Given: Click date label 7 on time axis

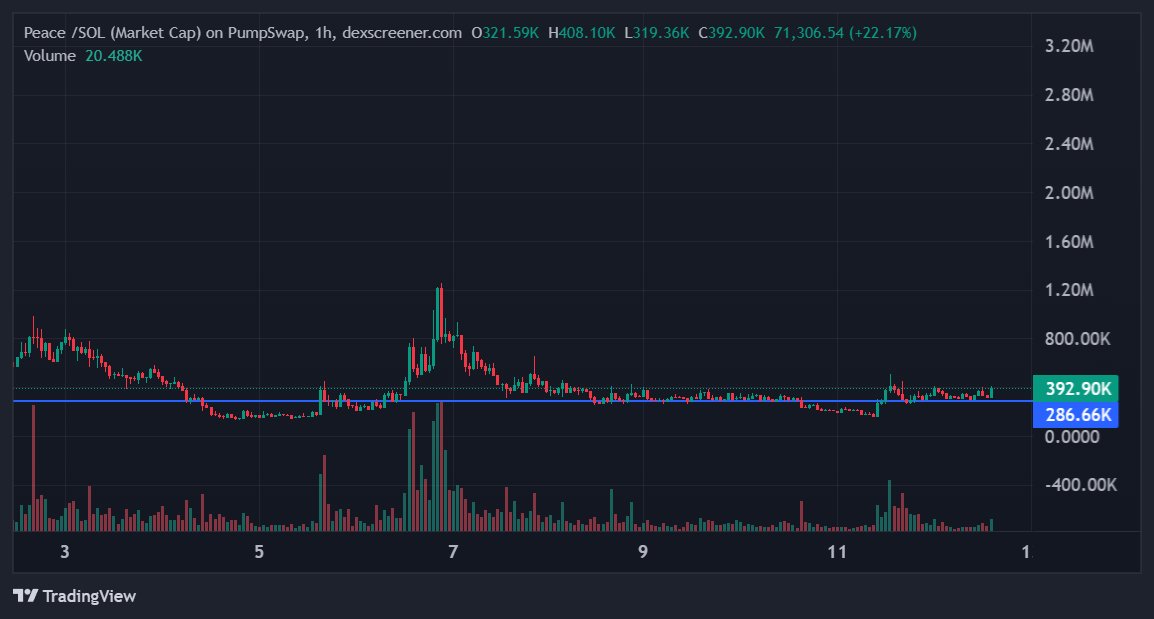Looking at the screenshot, I should coord(453,552).
